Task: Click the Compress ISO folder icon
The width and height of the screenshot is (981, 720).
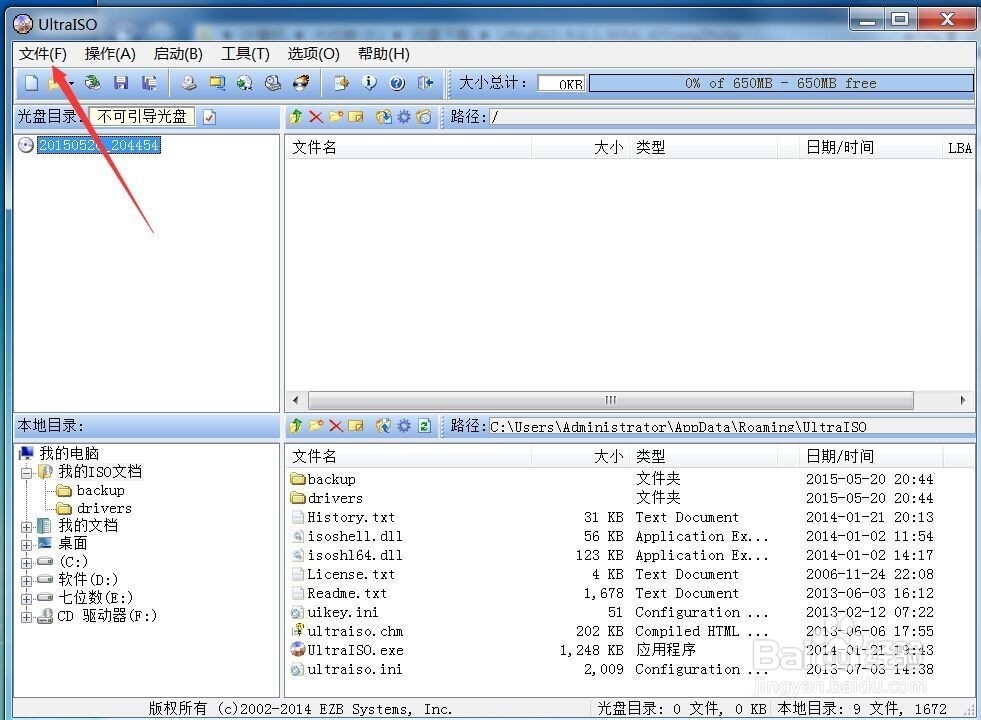Action: coord(217,83)
